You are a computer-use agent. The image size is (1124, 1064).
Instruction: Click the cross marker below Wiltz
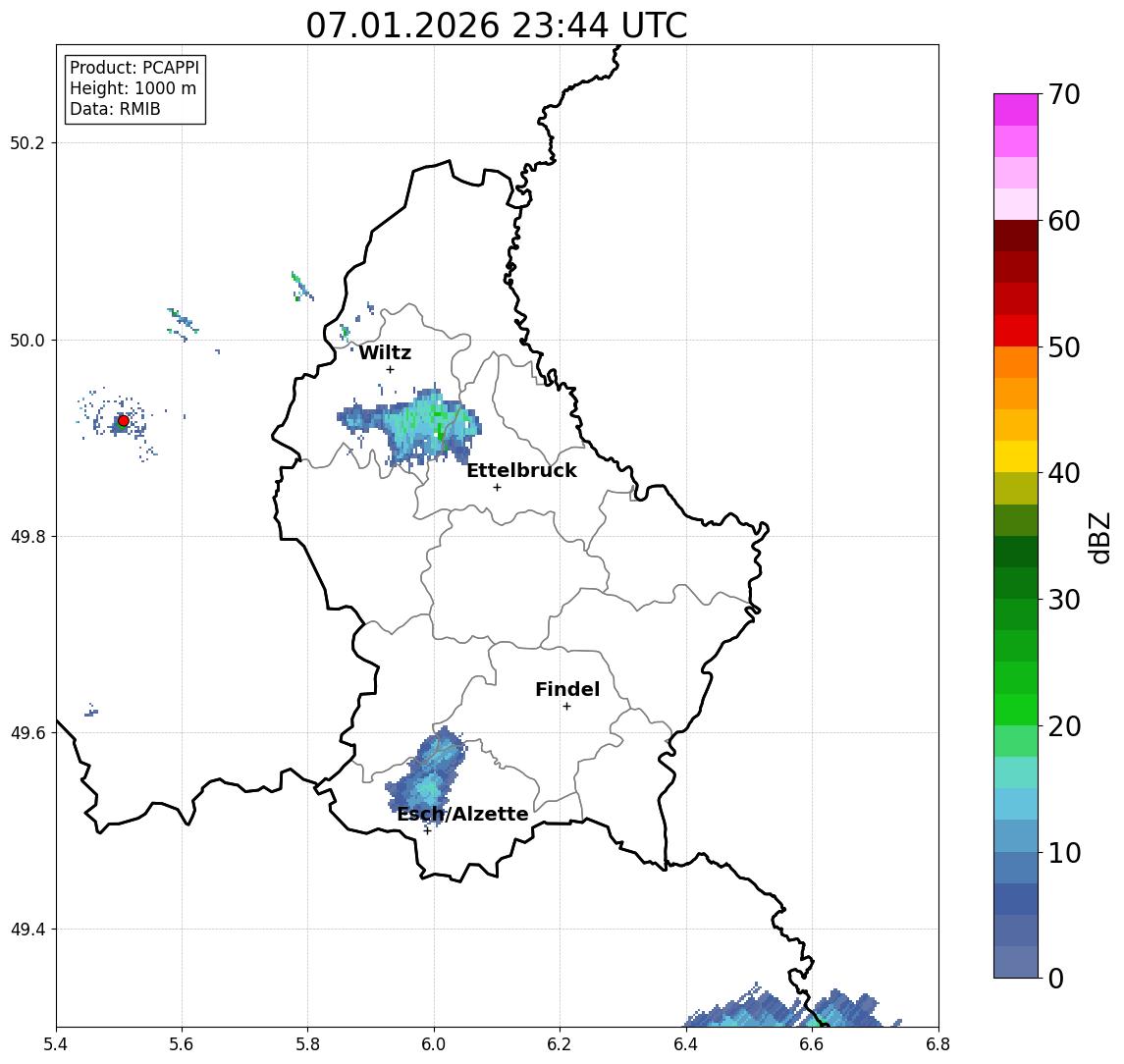tap(390, 369)
